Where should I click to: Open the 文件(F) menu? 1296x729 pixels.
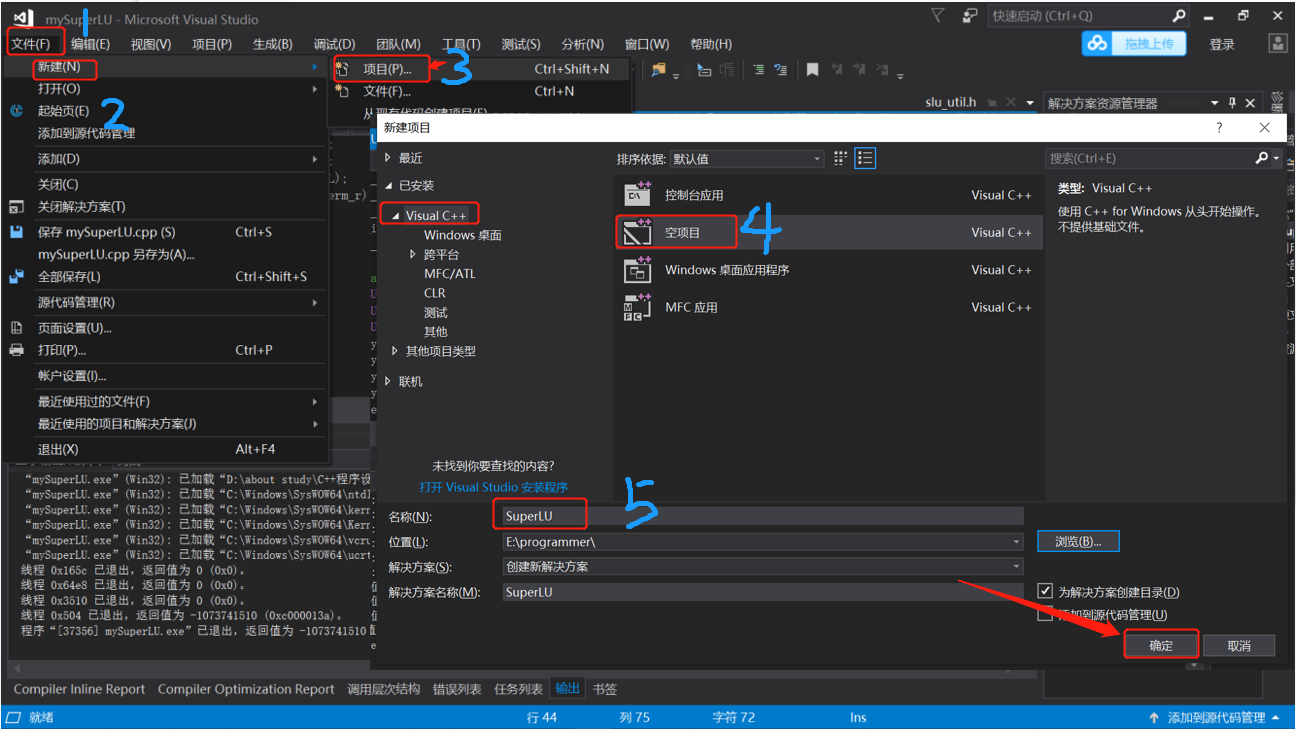coord(31,44)
